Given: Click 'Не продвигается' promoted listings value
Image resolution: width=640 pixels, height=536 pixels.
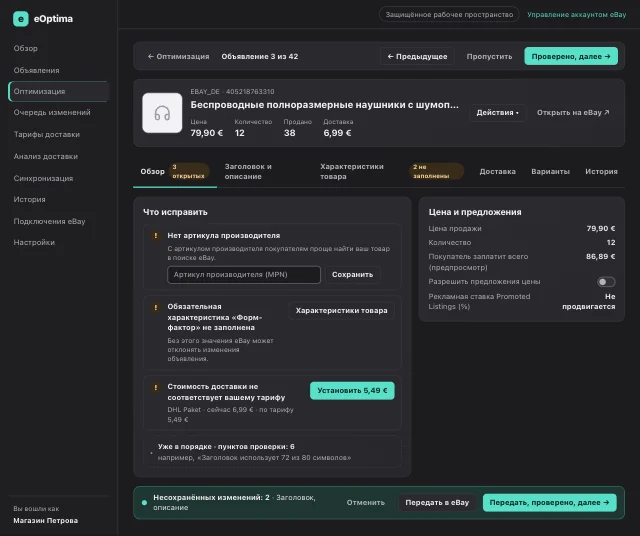Looking at the screenshot, I should point(589,302).
